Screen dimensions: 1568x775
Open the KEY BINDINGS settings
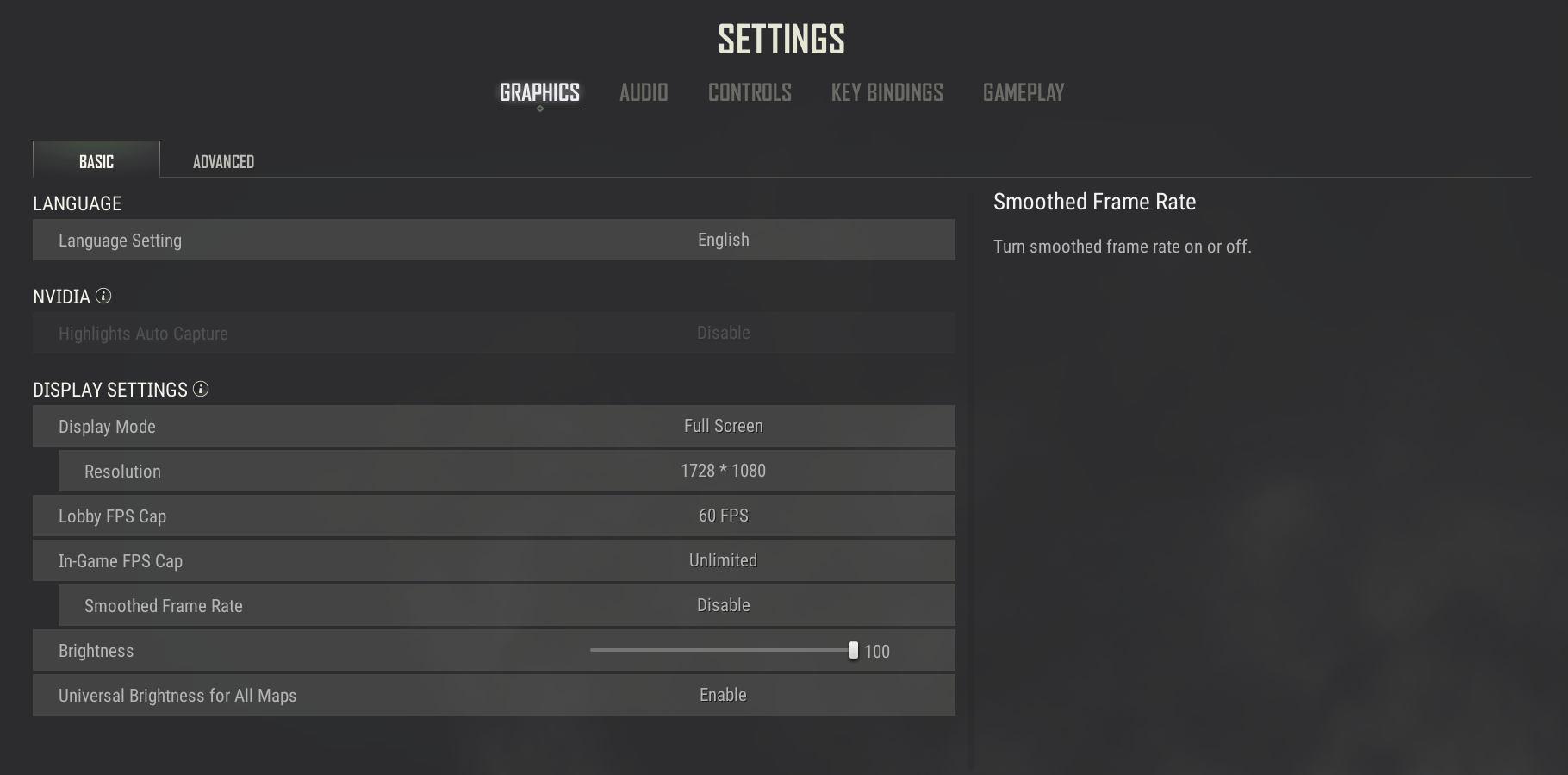(x=887, y=92)
